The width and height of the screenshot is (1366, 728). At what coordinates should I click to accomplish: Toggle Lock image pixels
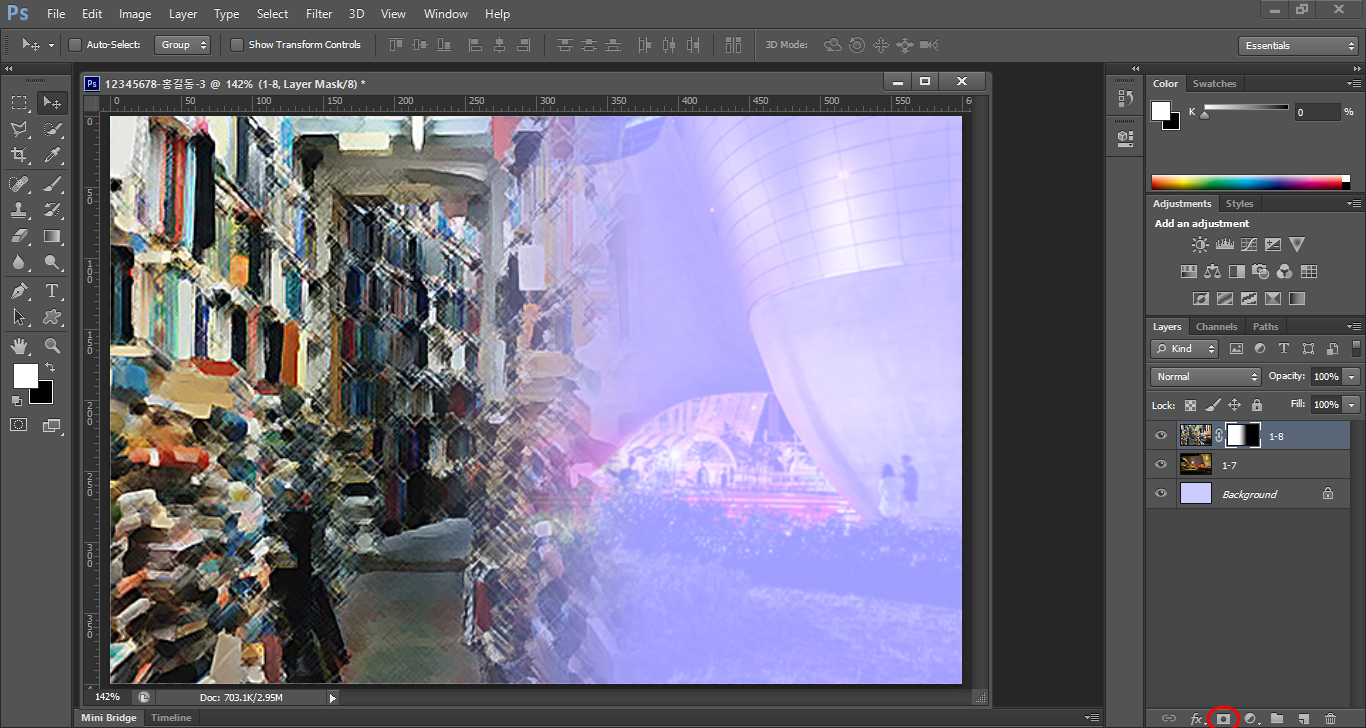1212,405
